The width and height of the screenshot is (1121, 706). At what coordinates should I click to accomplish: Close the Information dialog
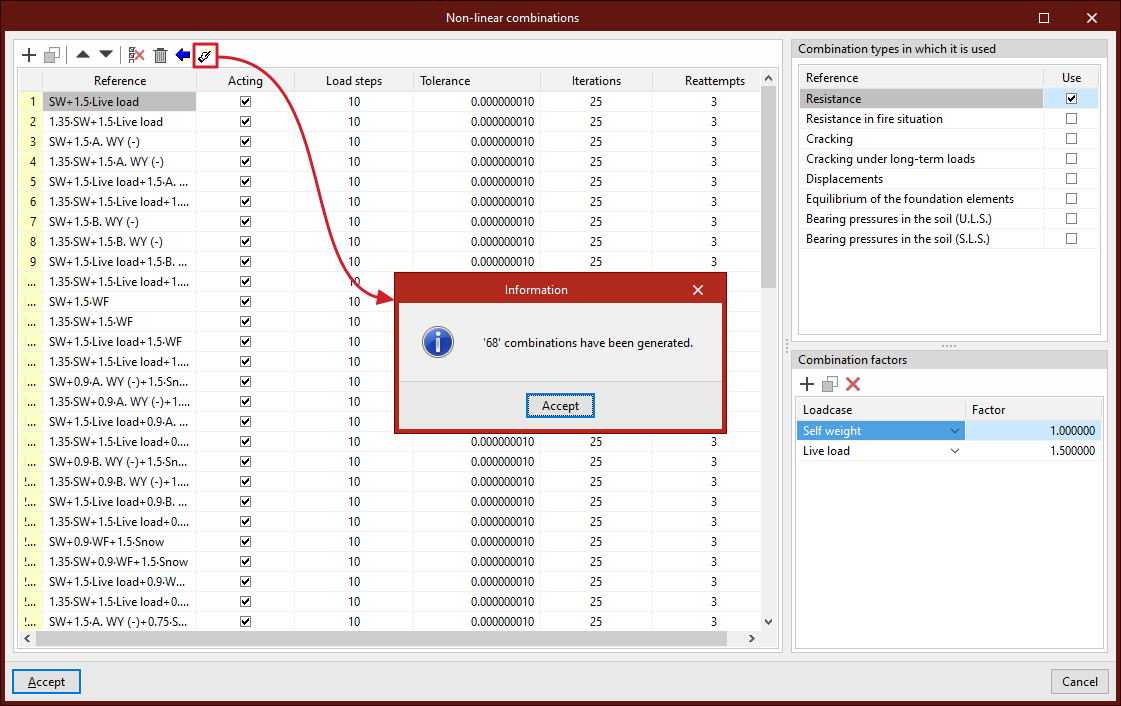(698, 289)
